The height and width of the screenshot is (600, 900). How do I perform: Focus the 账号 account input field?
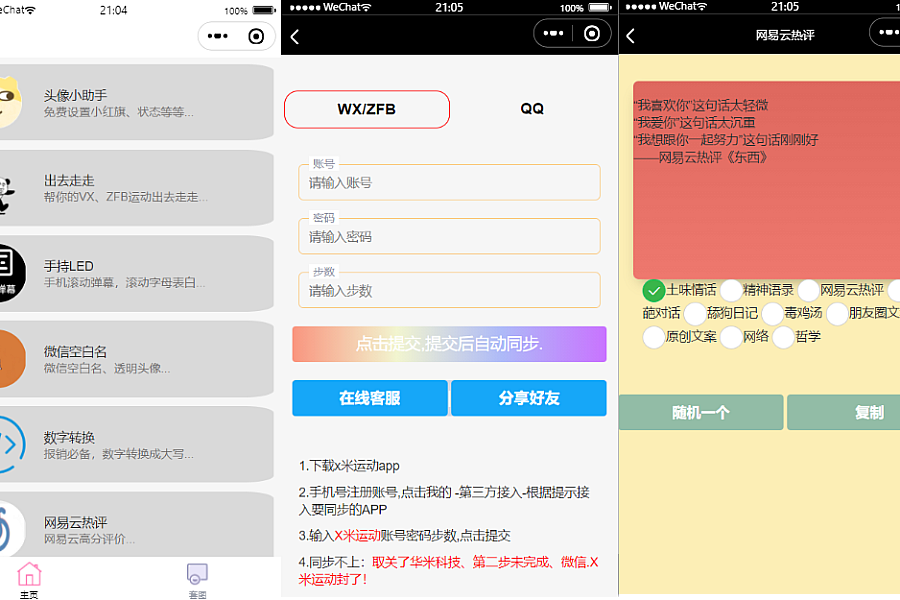[x=449, y=183]
